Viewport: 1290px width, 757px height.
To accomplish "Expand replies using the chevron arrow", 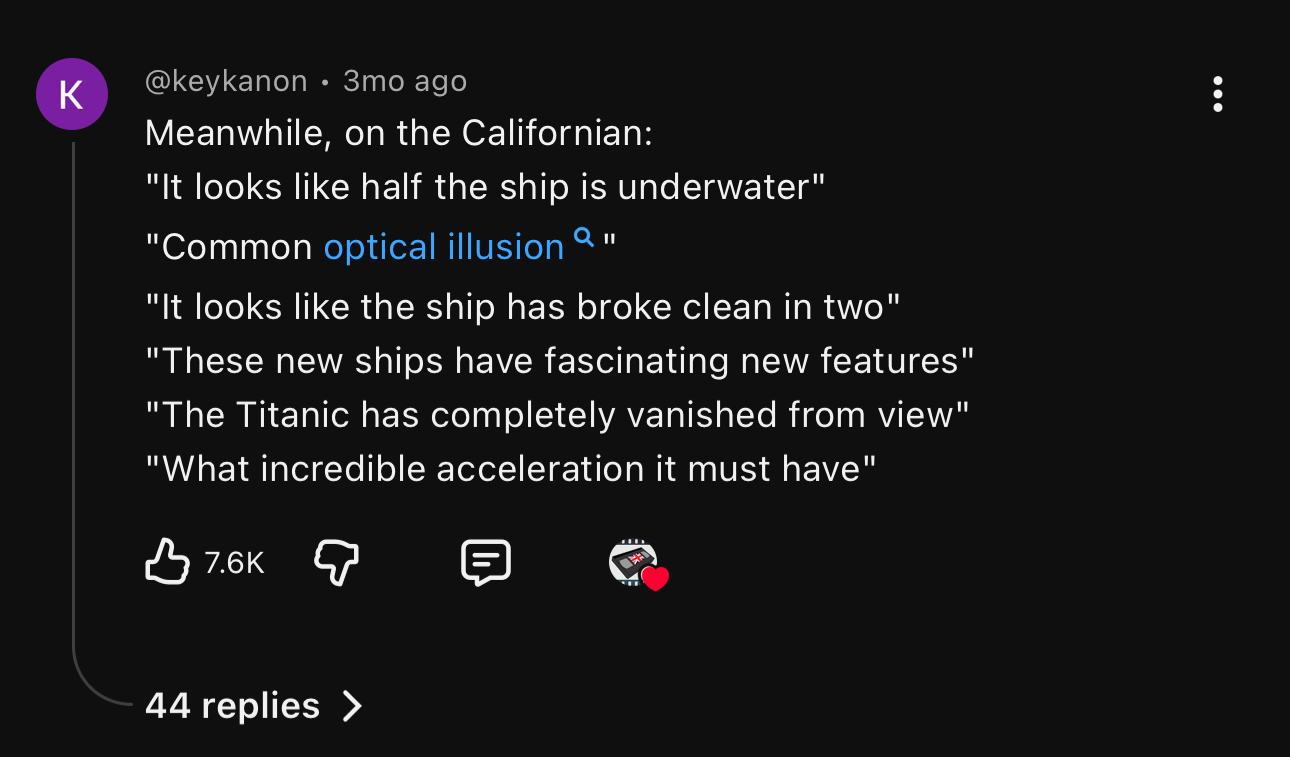I will pos(352,706).
